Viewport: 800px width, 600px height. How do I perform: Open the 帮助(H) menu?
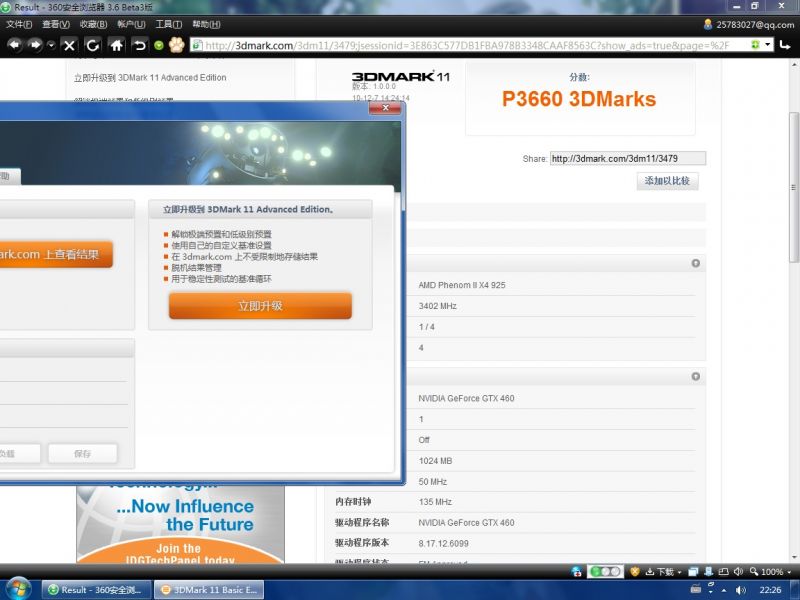206,24
